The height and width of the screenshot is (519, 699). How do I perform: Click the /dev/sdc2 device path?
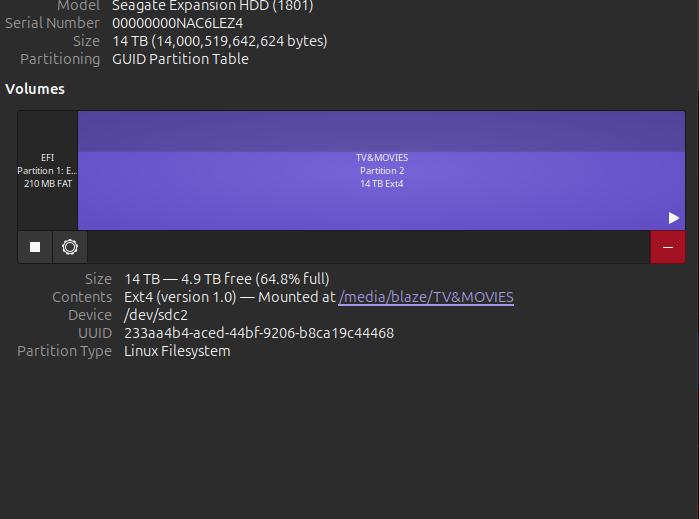[155, 315]
